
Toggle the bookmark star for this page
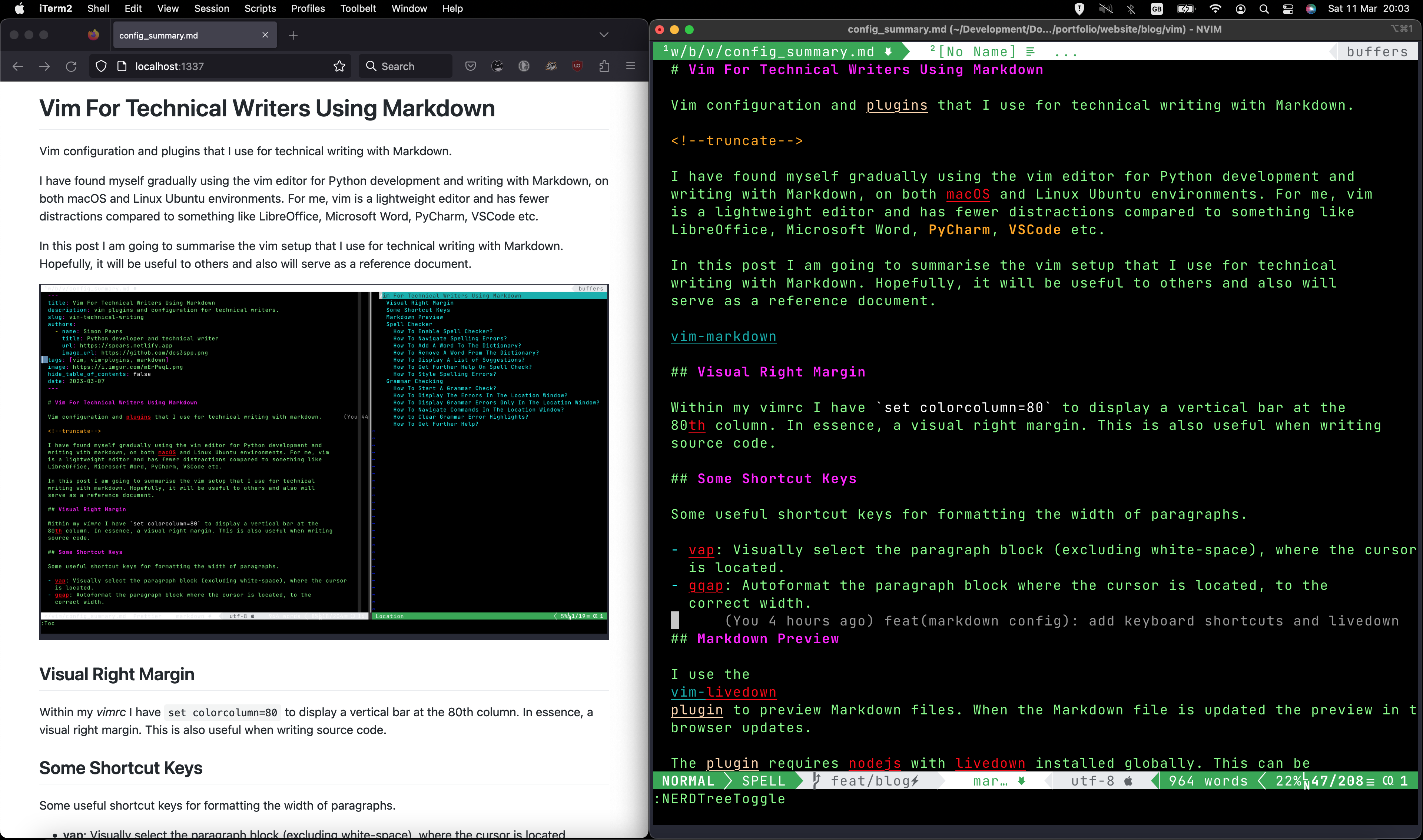click(x=338, y=66)
